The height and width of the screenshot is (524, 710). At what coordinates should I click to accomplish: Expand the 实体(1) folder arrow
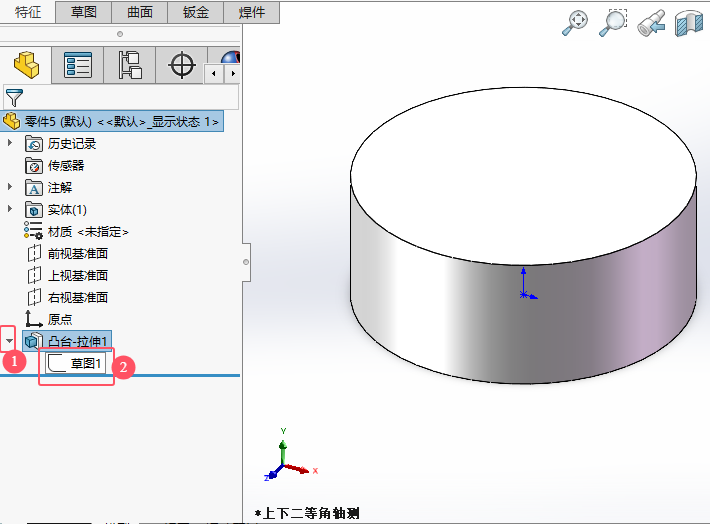tap(10, 209)
